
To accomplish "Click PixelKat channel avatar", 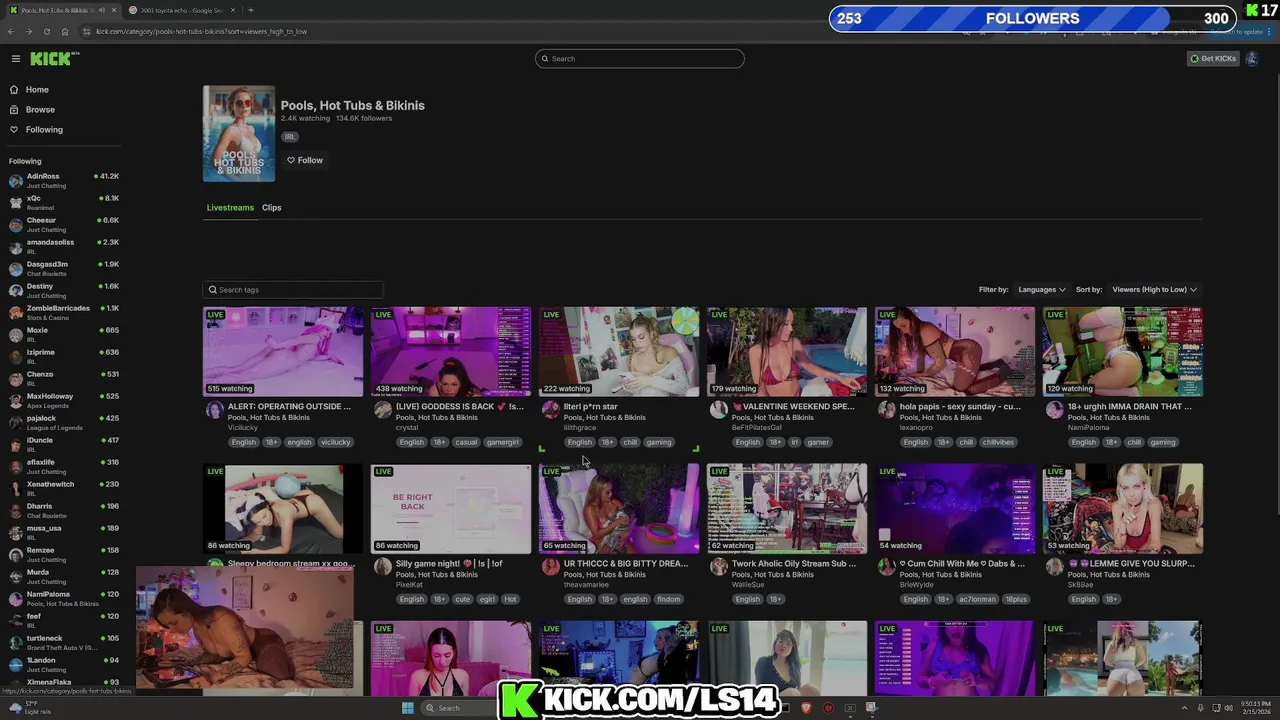I will 382,566.
